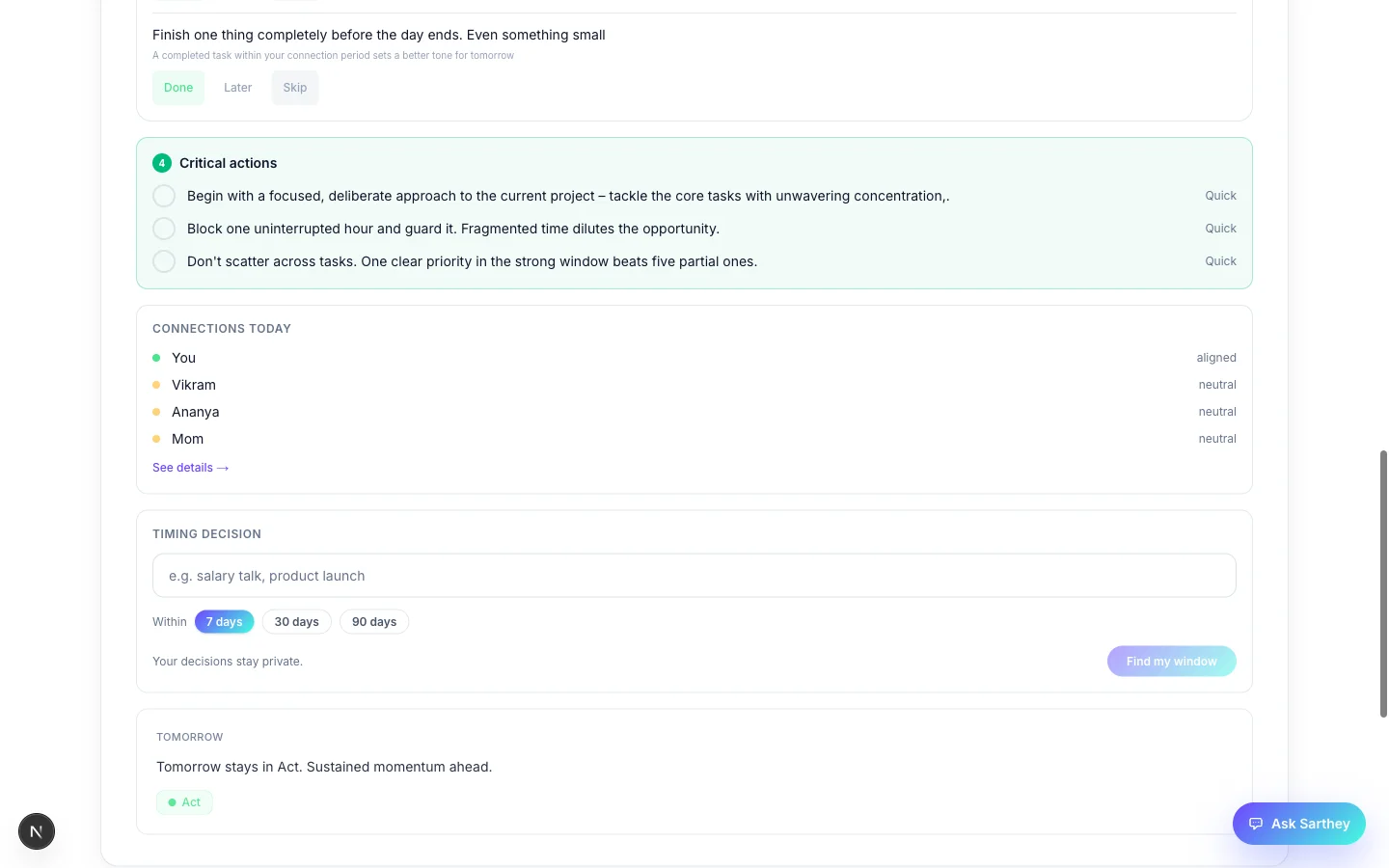
Task: Choose Done for the finished task
Action: [178, 87]
